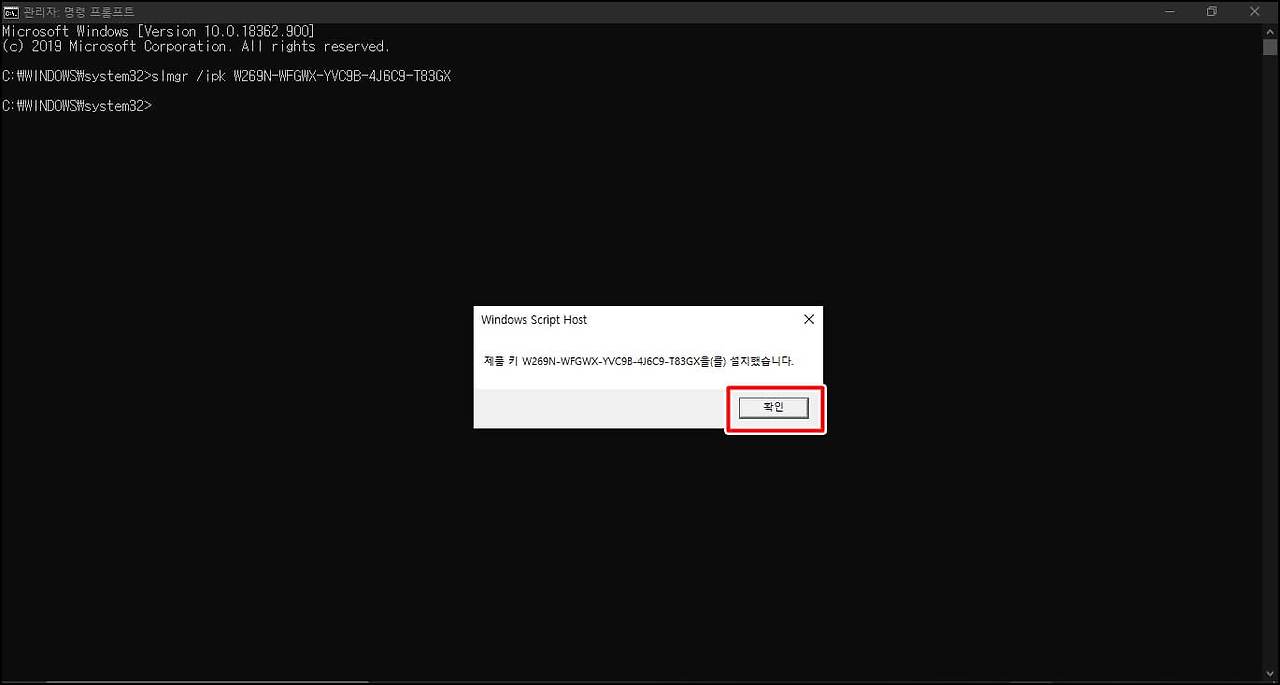Maximize the command prompt window
The height and width of the screenshot is (685, 1280).
click(1211, 11)
